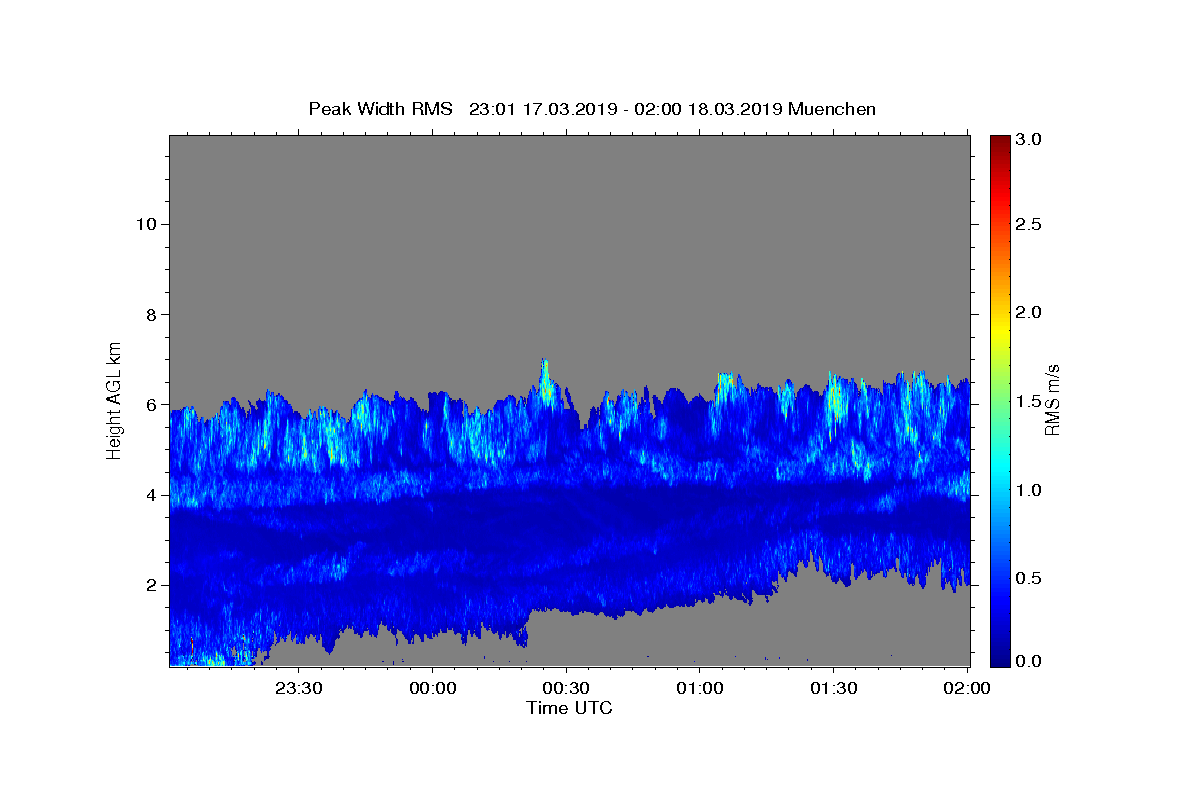Image resolution: width=1200 pixels, height=800 pixels.
Task: Click the 'Muenchen' station name in title
Action: point(832,109)
